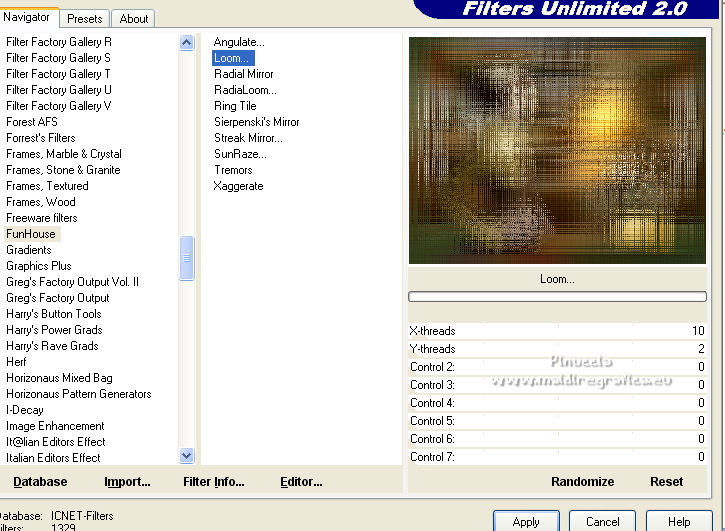The image size is (725, 531).
Task: Choose the Streak Mirror... filter
Action: tap(248, 138)
